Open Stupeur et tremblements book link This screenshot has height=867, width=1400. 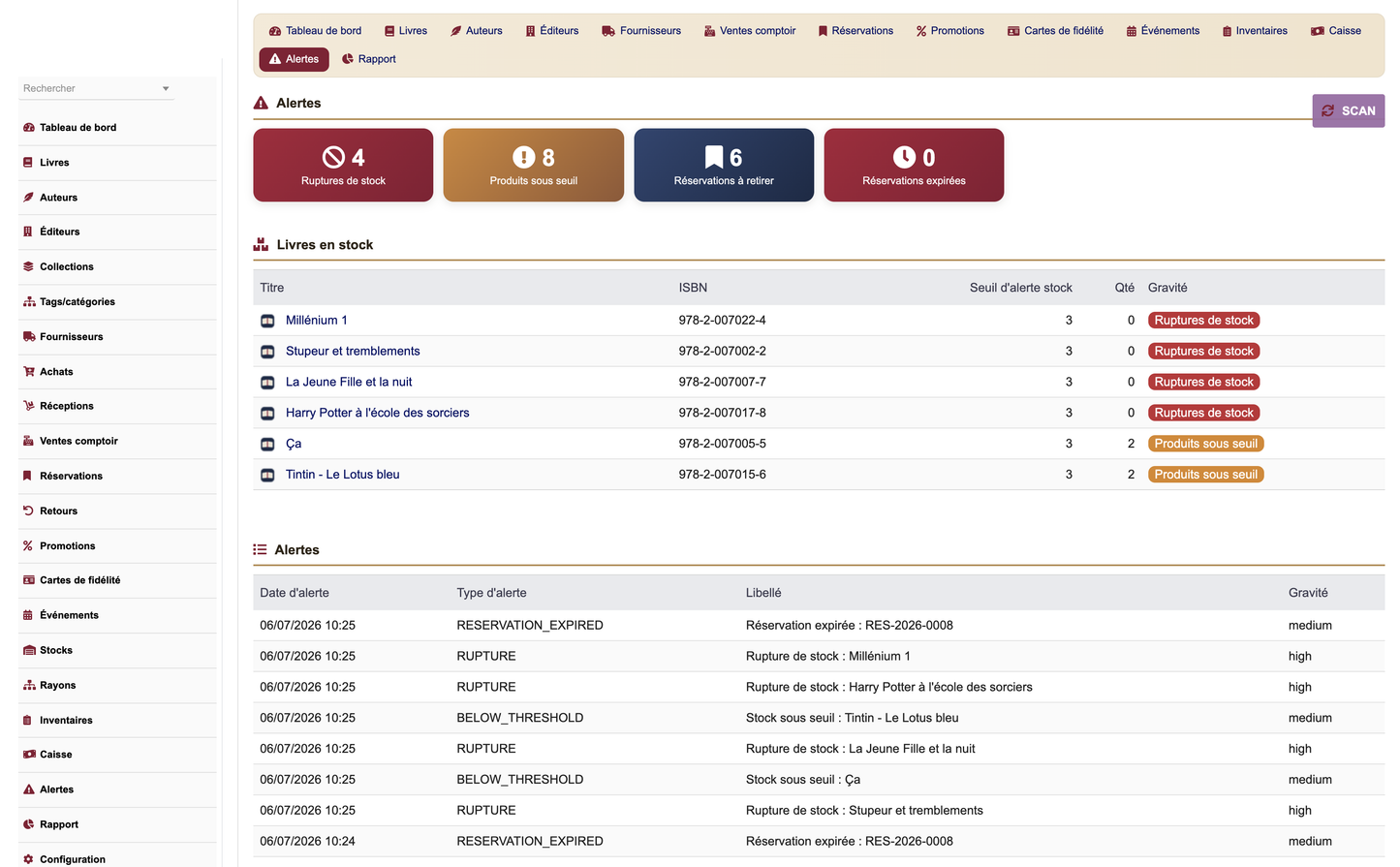353,352
